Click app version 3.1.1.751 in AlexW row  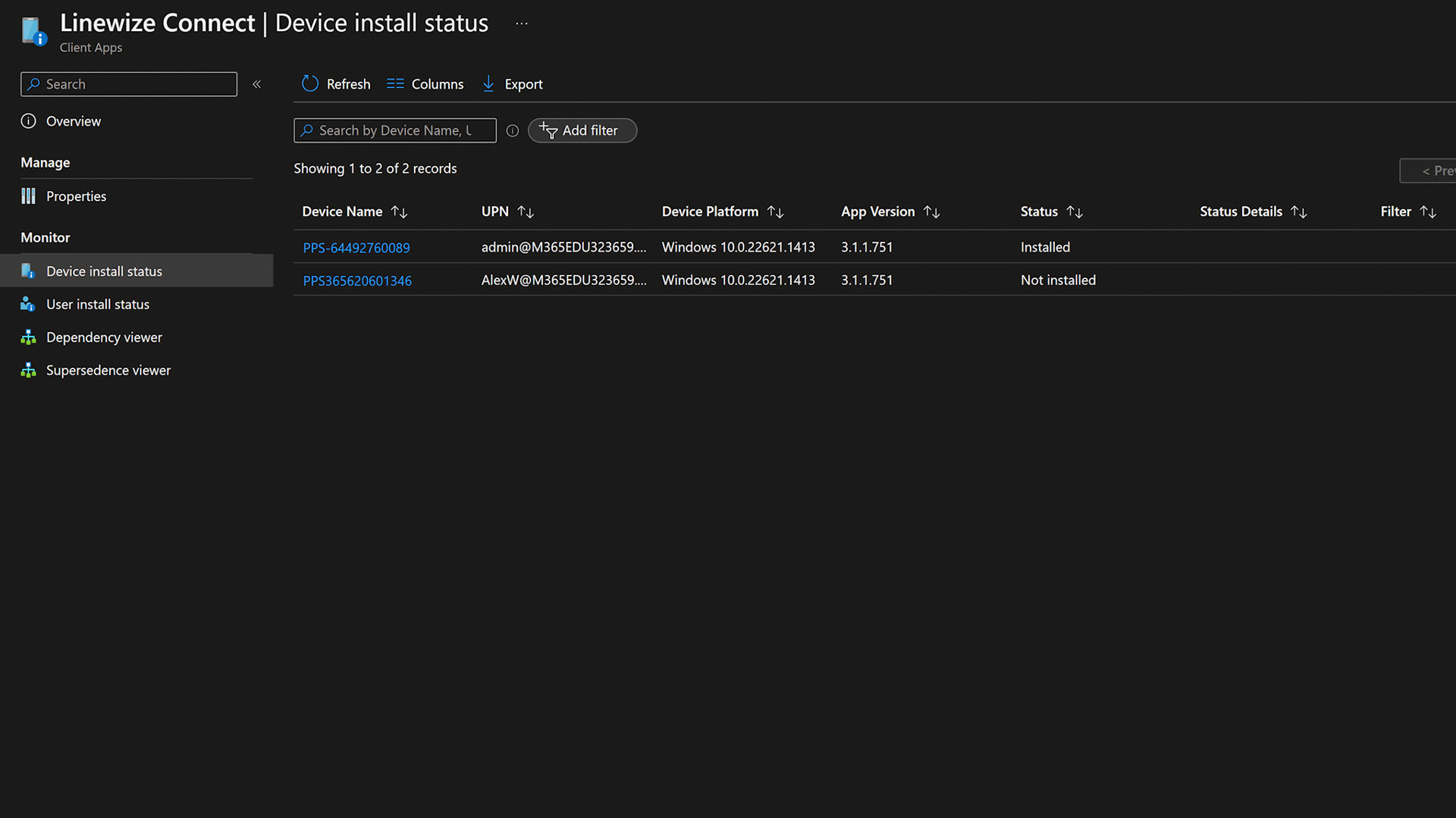pos(867,280)
